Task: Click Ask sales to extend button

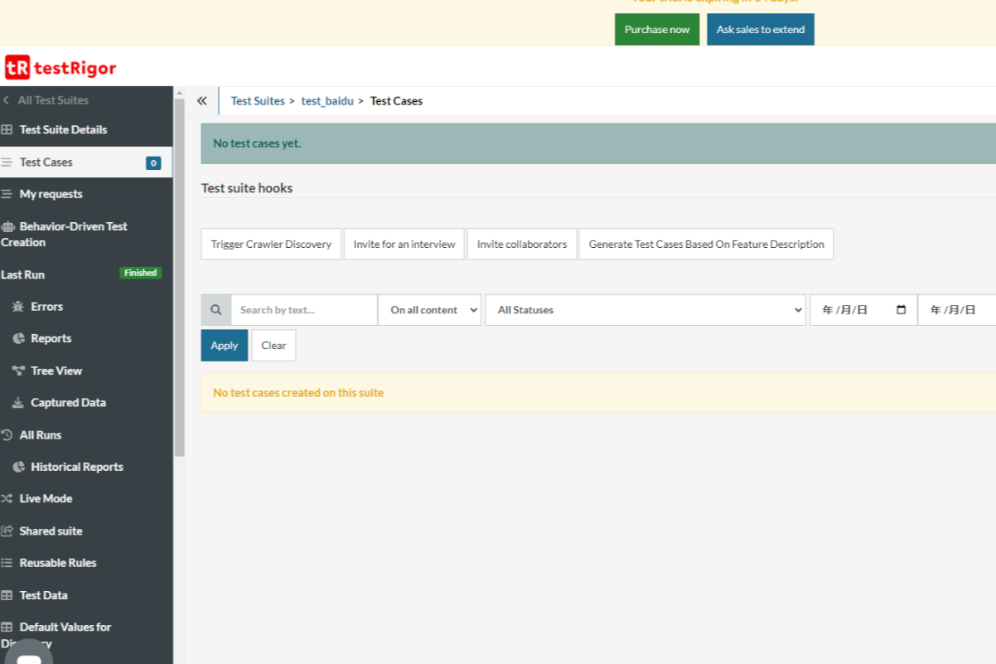Action: pyautogui.click(x=760, y=29)
